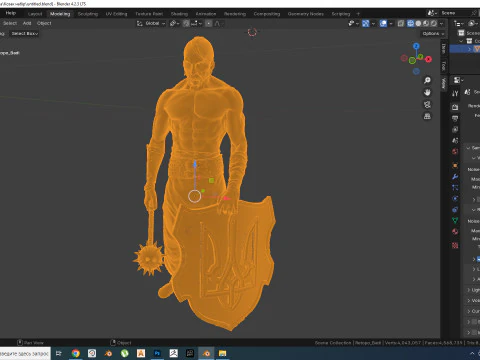Screen dimensions: 480x360
Task: Open the sidebar Item tab
Action: [444, 49]
